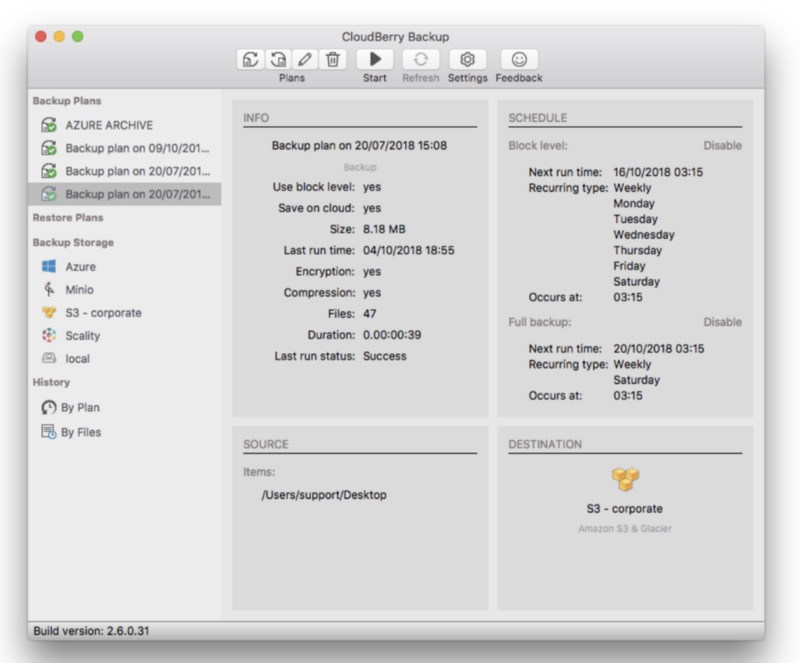Image resolution: width=800 pixels, height=663 pixels.
Task: Click the S3 - corporate destination label
Action: click(624, 509)
